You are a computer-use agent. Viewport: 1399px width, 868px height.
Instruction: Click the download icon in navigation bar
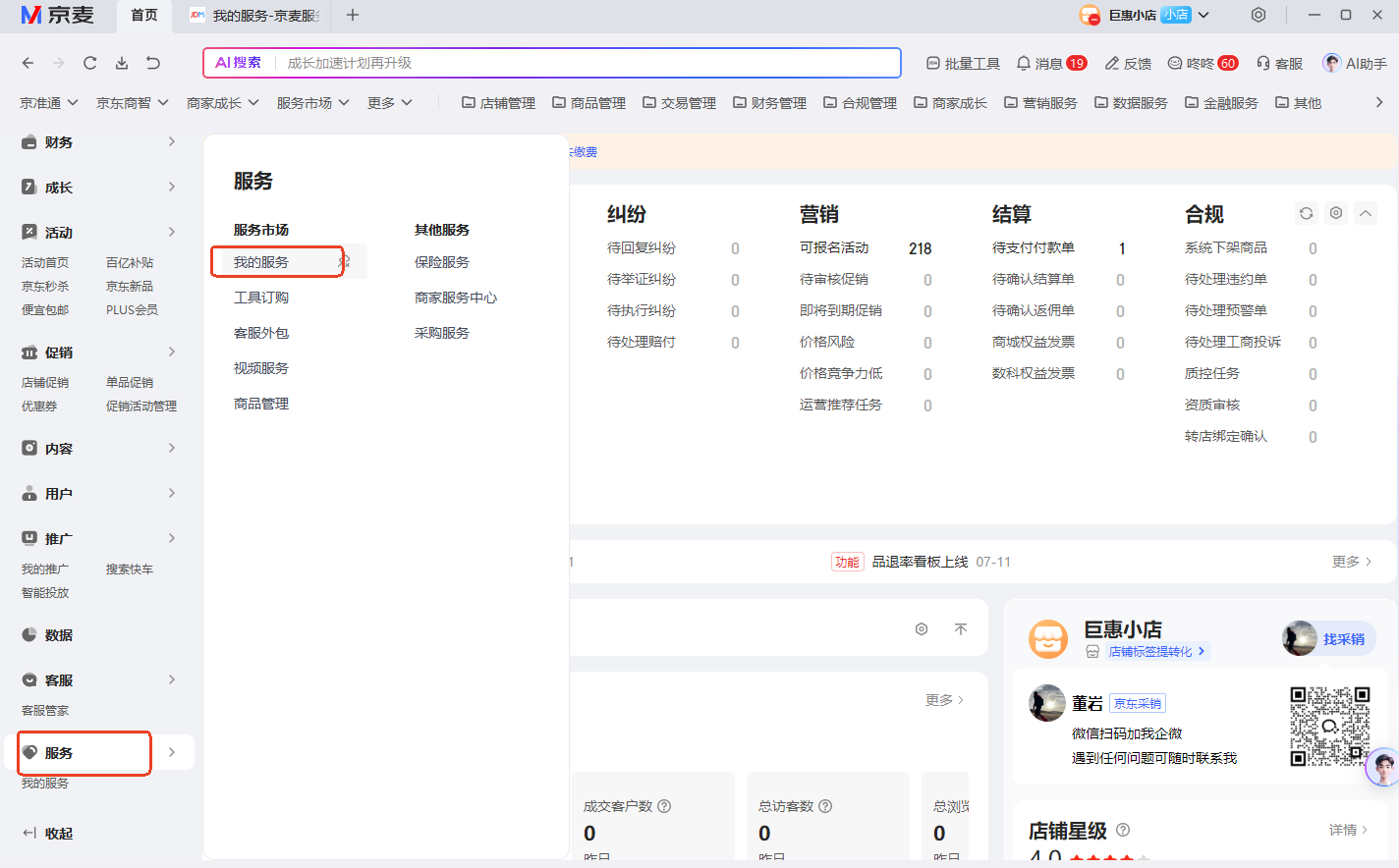122,63
